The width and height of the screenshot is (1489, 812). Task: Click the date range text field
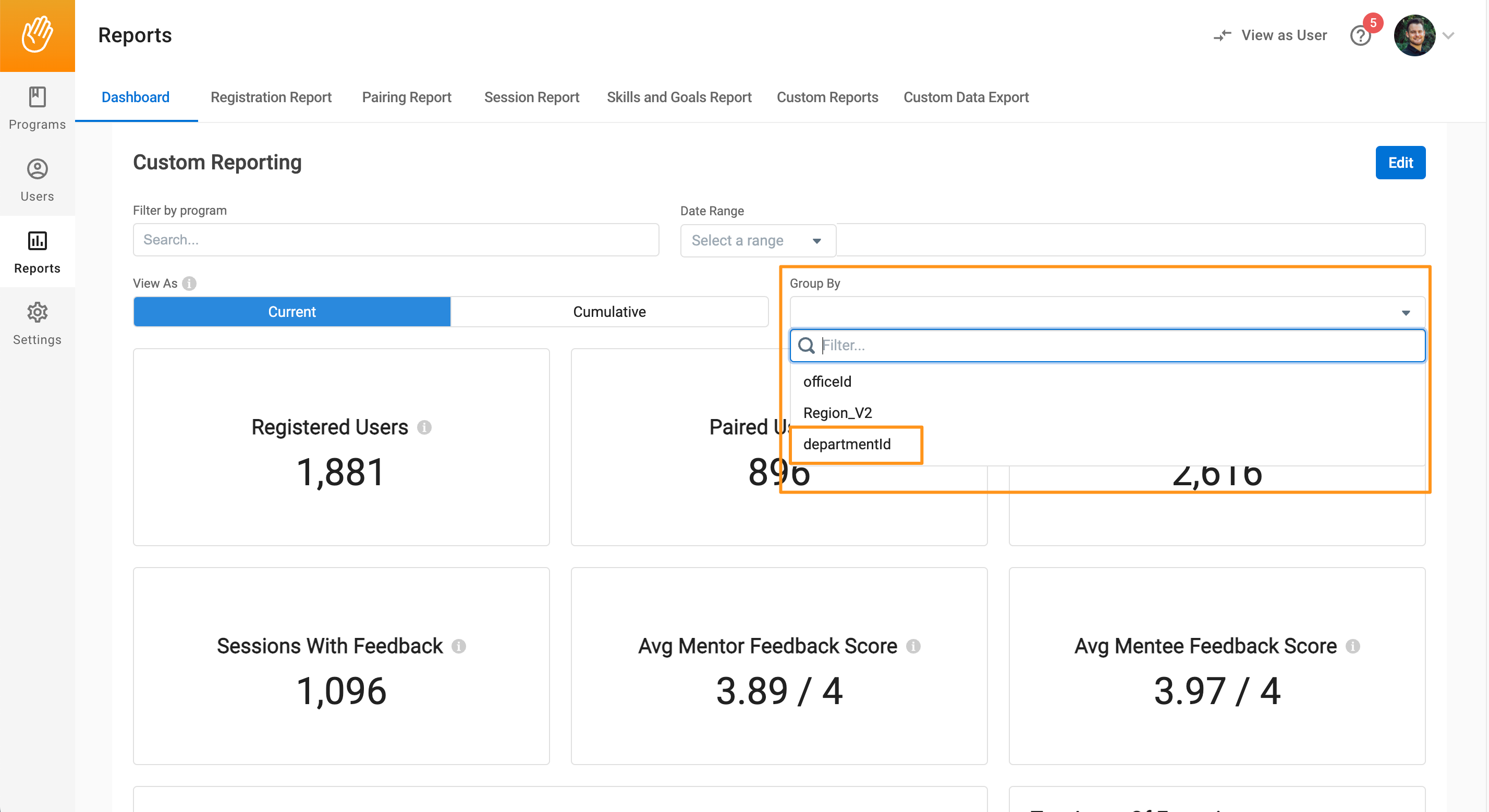pyautogui.click(x=1131, y=240)
